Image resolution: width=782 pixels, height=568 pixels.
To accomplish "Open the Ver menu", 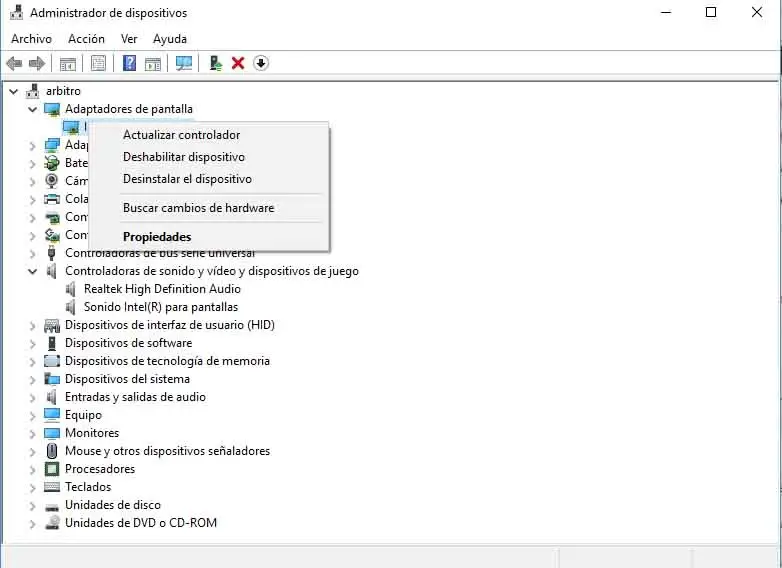I will pos(129,39).
